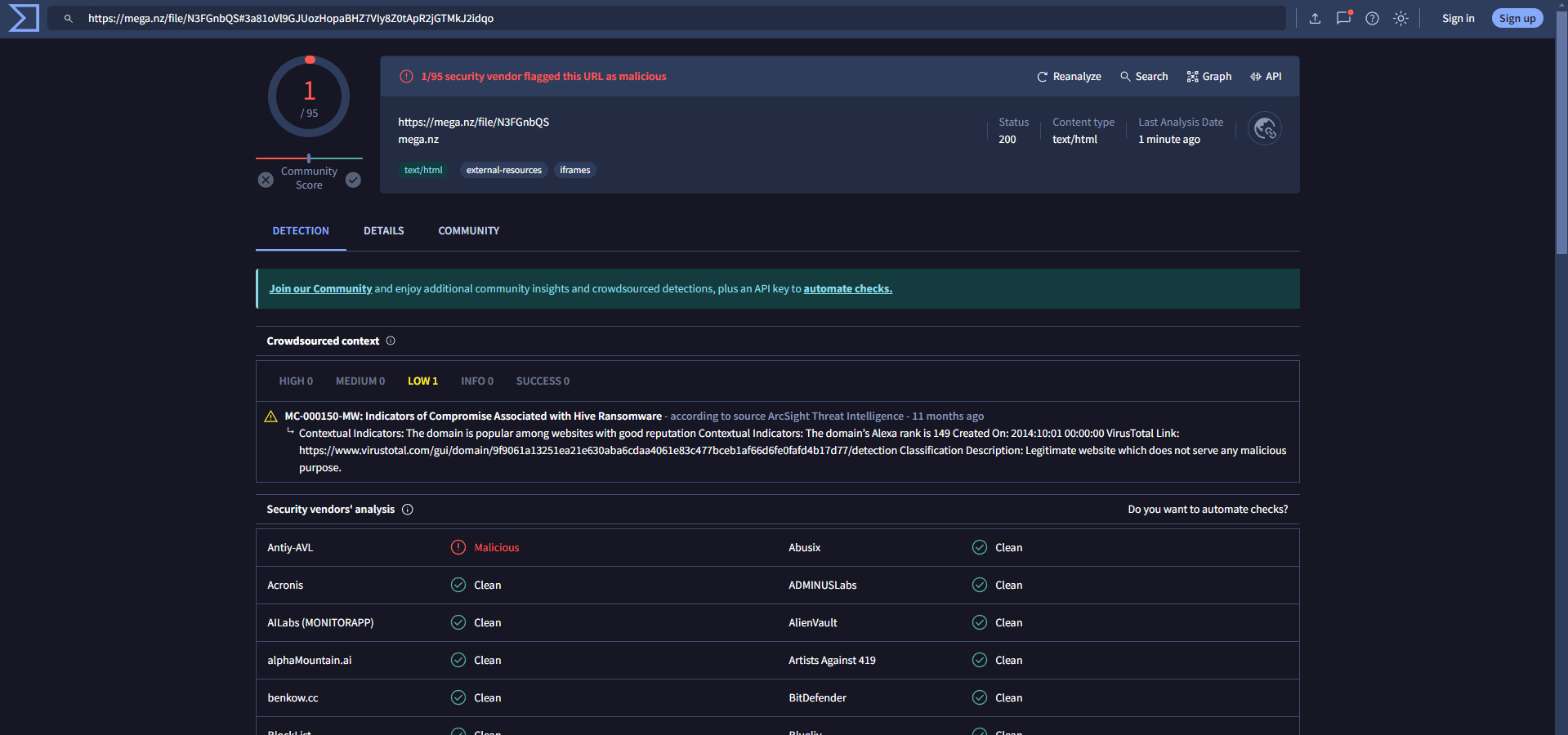Open Search from the result header
The width and height of the screenshot is (1568, 735).
pos(1143,77)
